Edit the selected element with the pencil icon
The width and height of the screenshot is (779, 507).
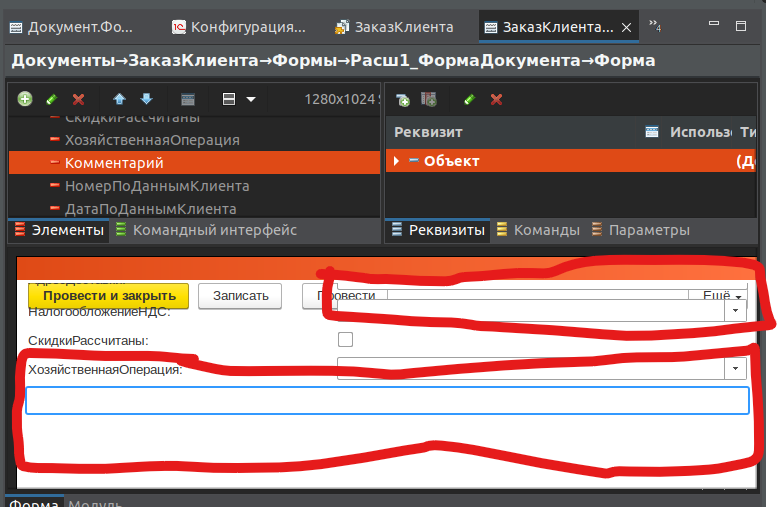point(52,99)
